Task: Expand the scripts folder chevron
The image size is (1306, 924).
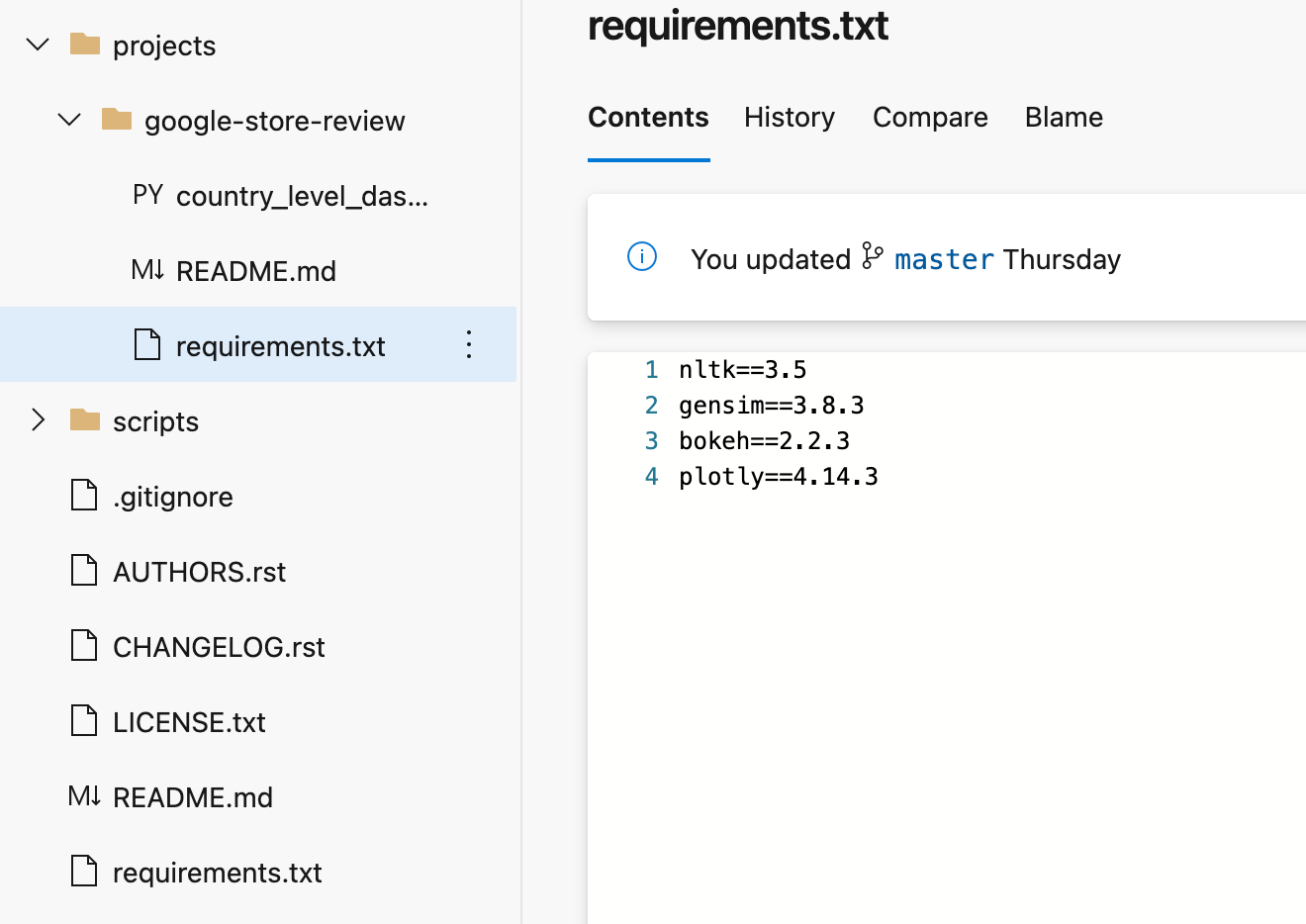Action: tap(38, 420)
